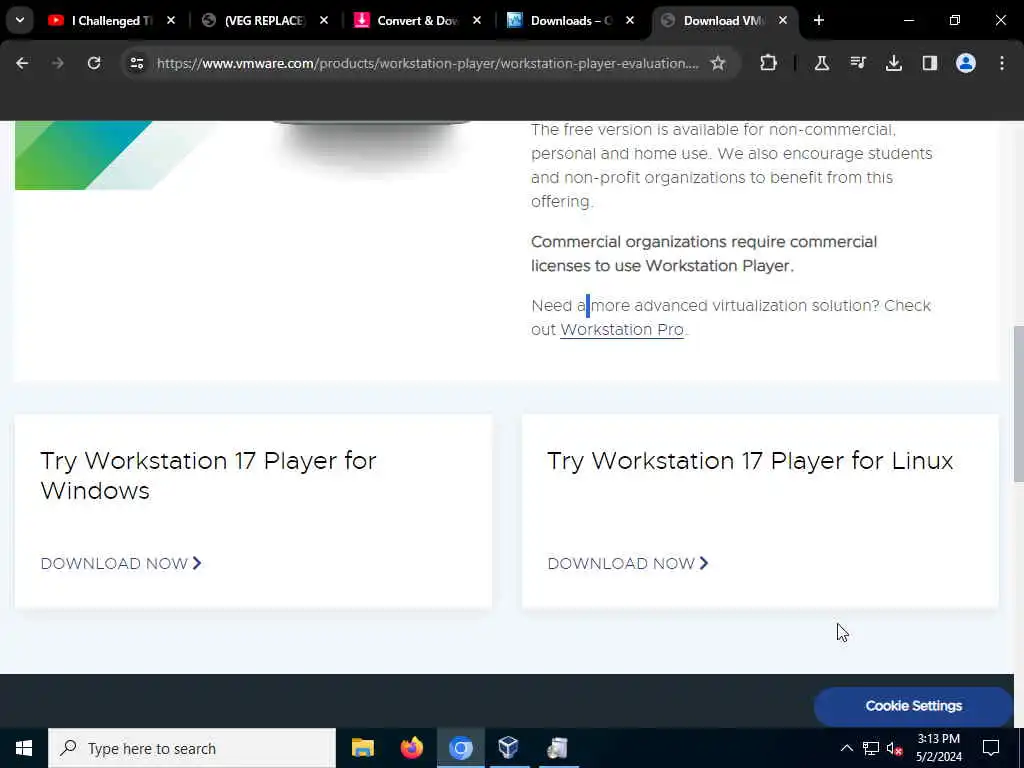This screenshot has width=1024, height=768.
Task: Show hidden system tray icons
Action: (846, 748)
